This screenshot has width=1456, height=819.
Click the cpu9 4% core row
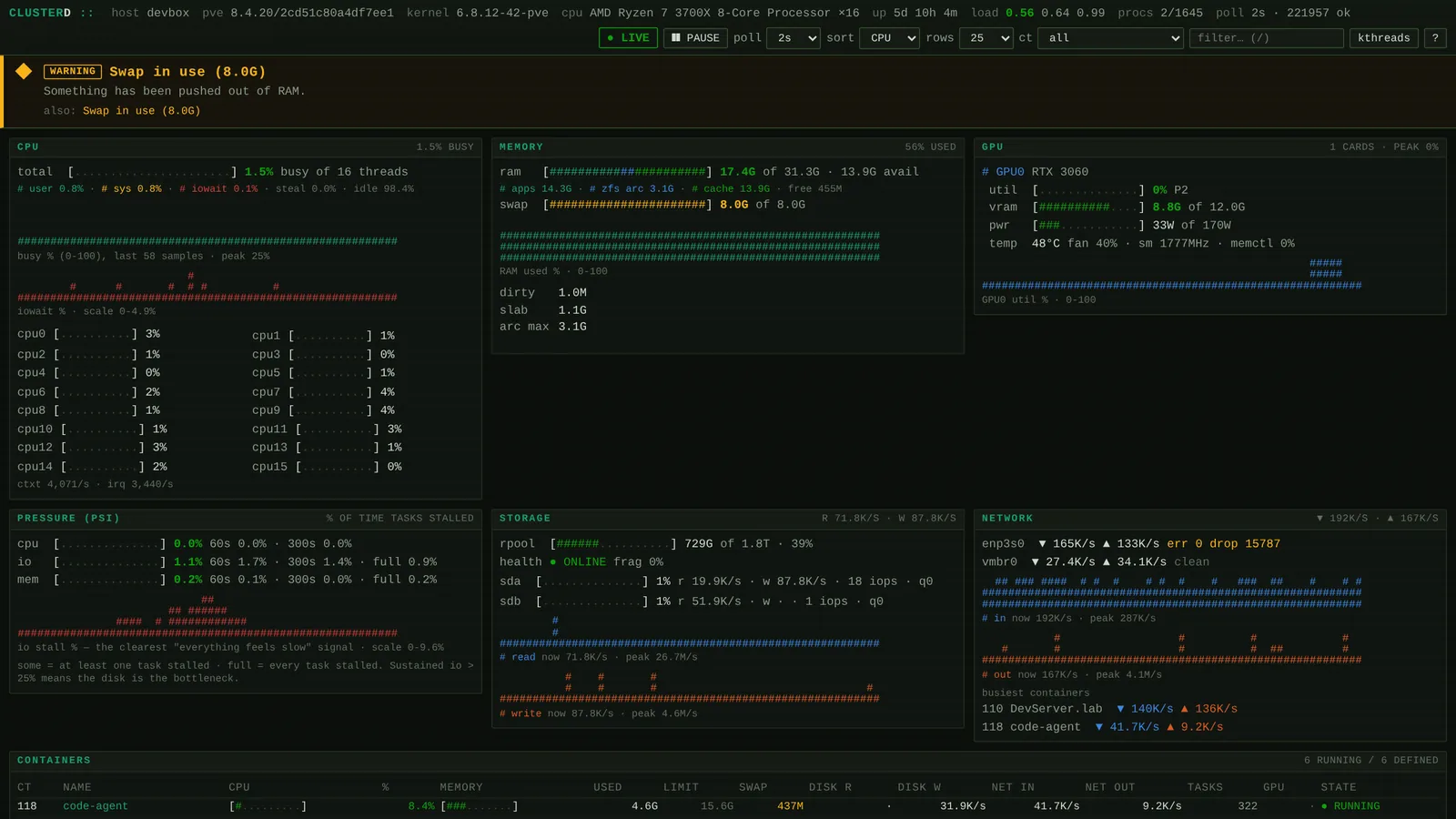(x=324, y=410)
